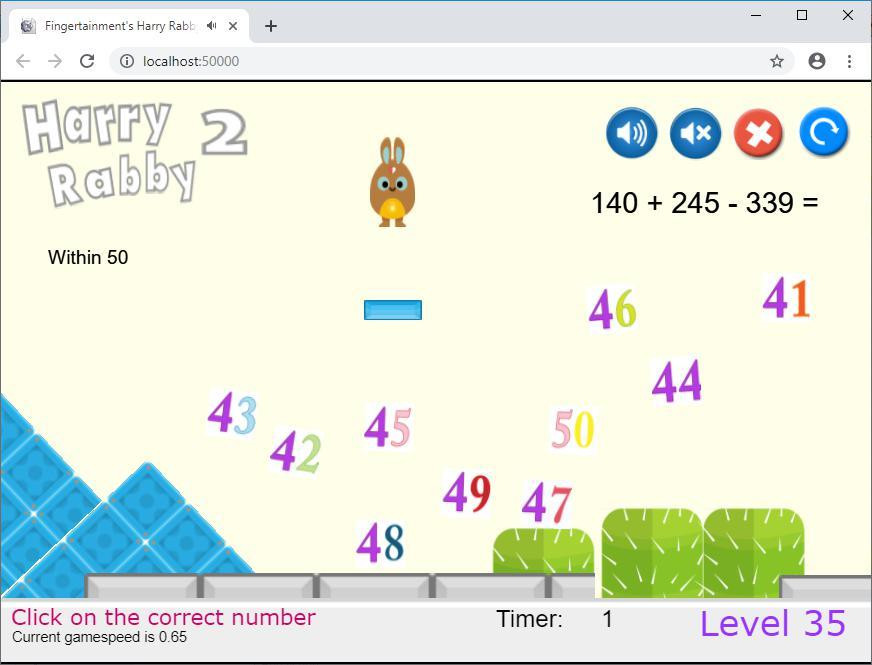Viewport: 872px width, 665px height.
Task: Pick the number 50
Action: (573, 429)
